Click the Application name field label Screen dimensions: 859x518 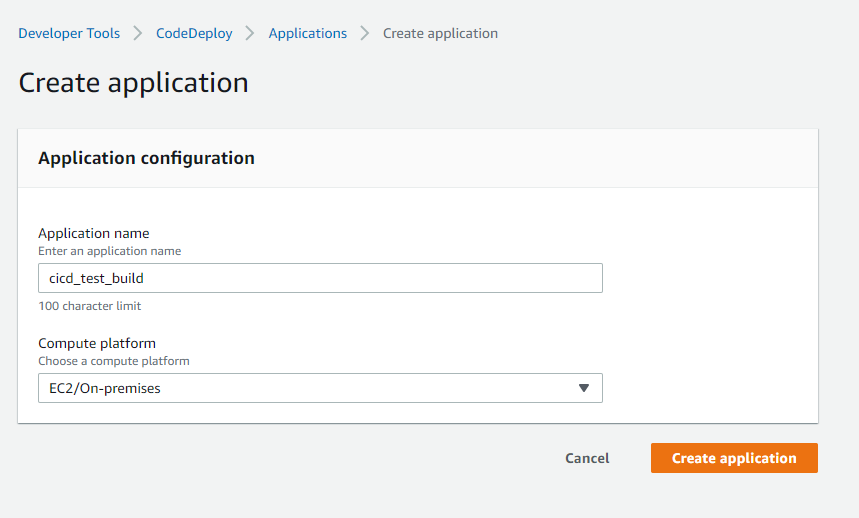coord(94,233)
